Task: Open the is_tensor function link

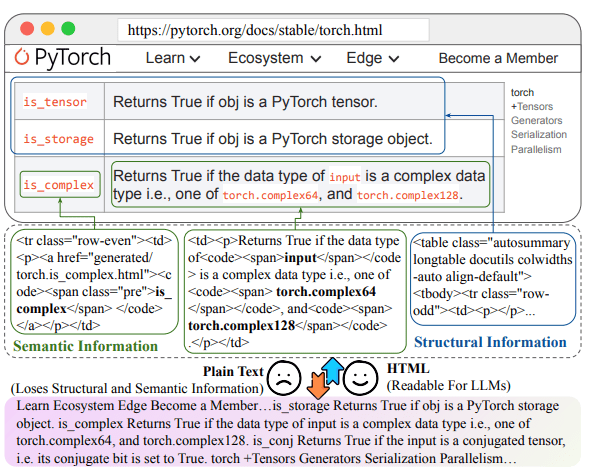Action: [x=54, y=102]
